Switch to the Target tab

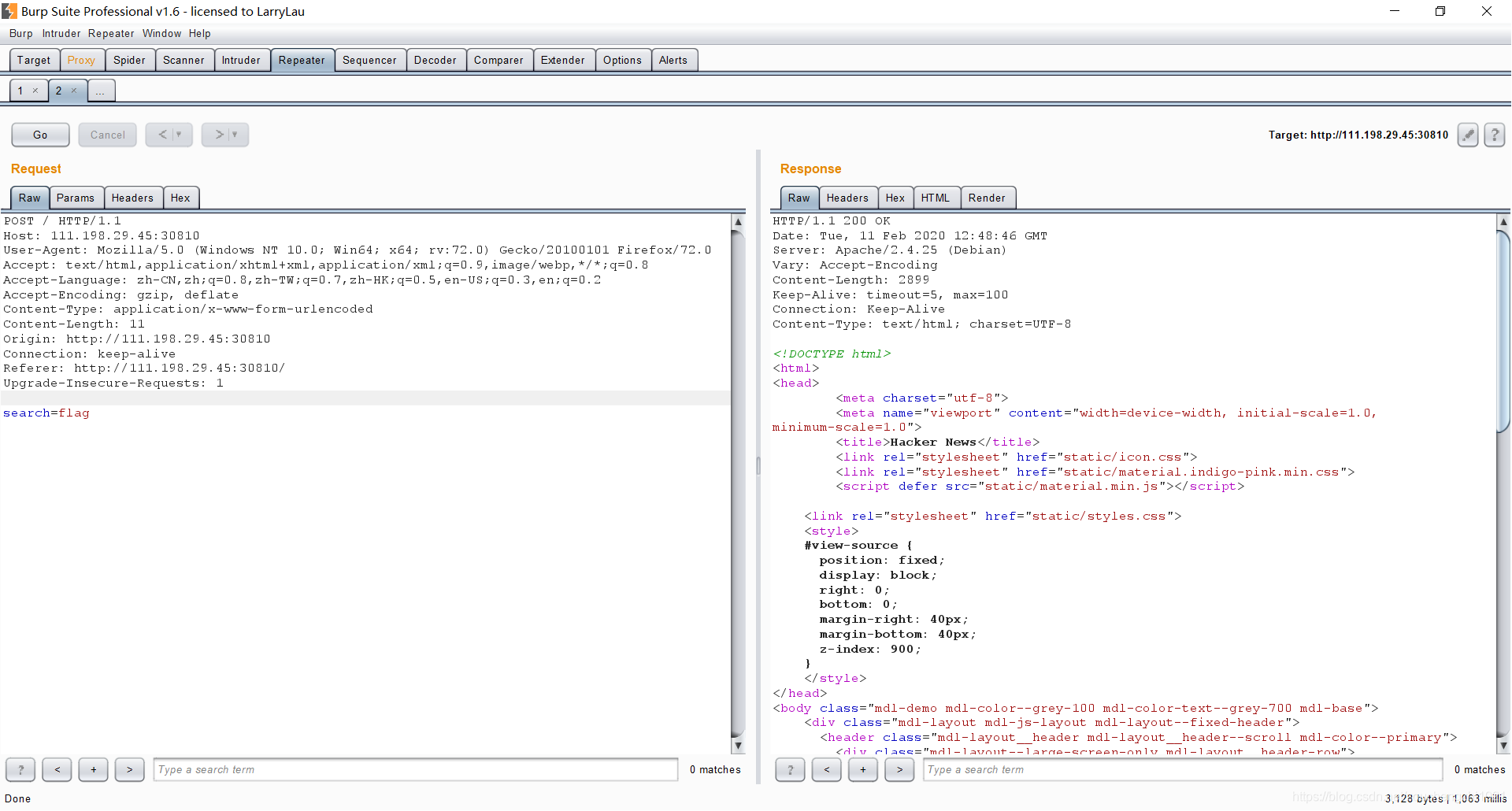click(x=34, y=60)
